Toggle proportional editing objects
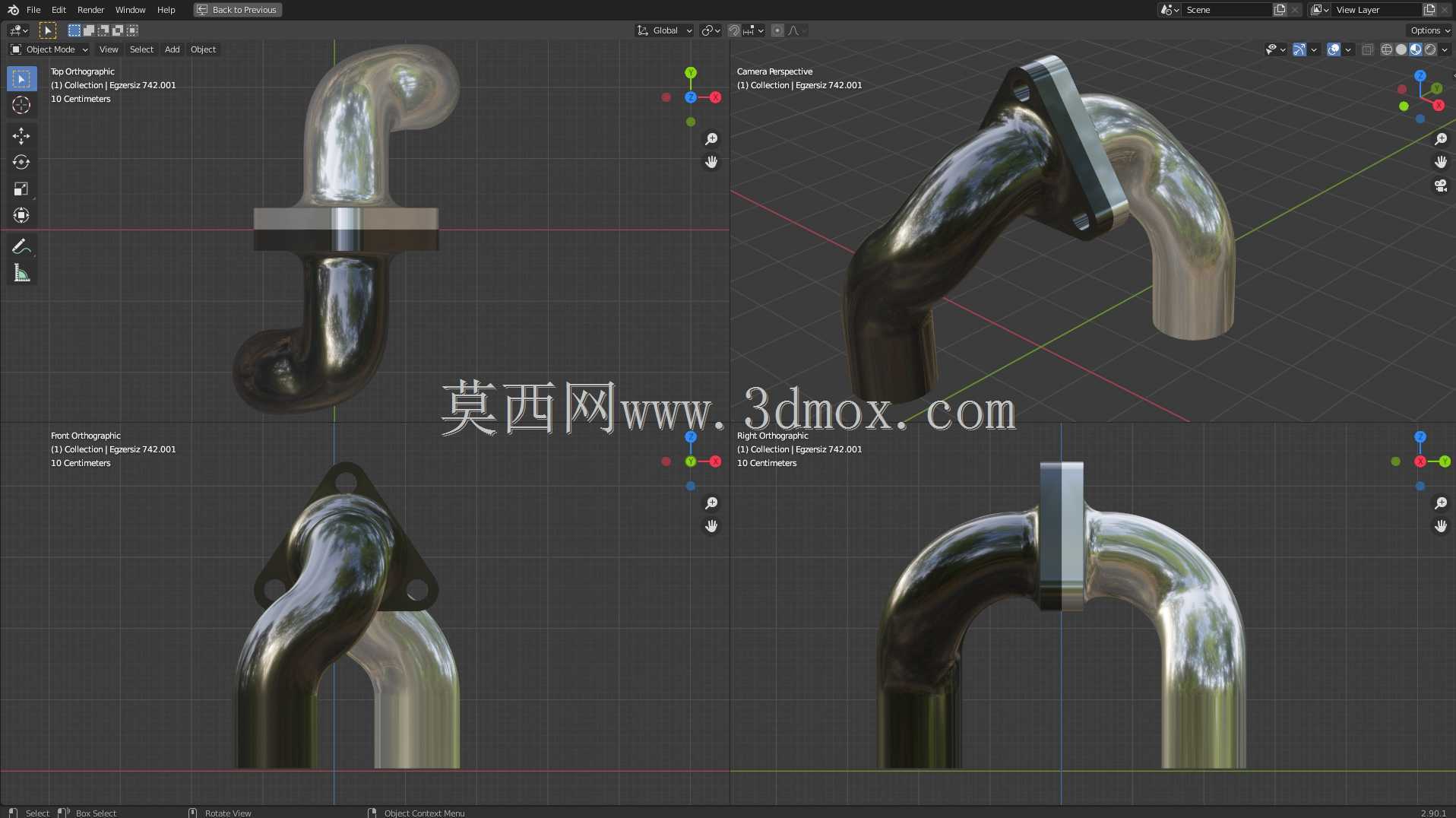 (x=777, y=30)
